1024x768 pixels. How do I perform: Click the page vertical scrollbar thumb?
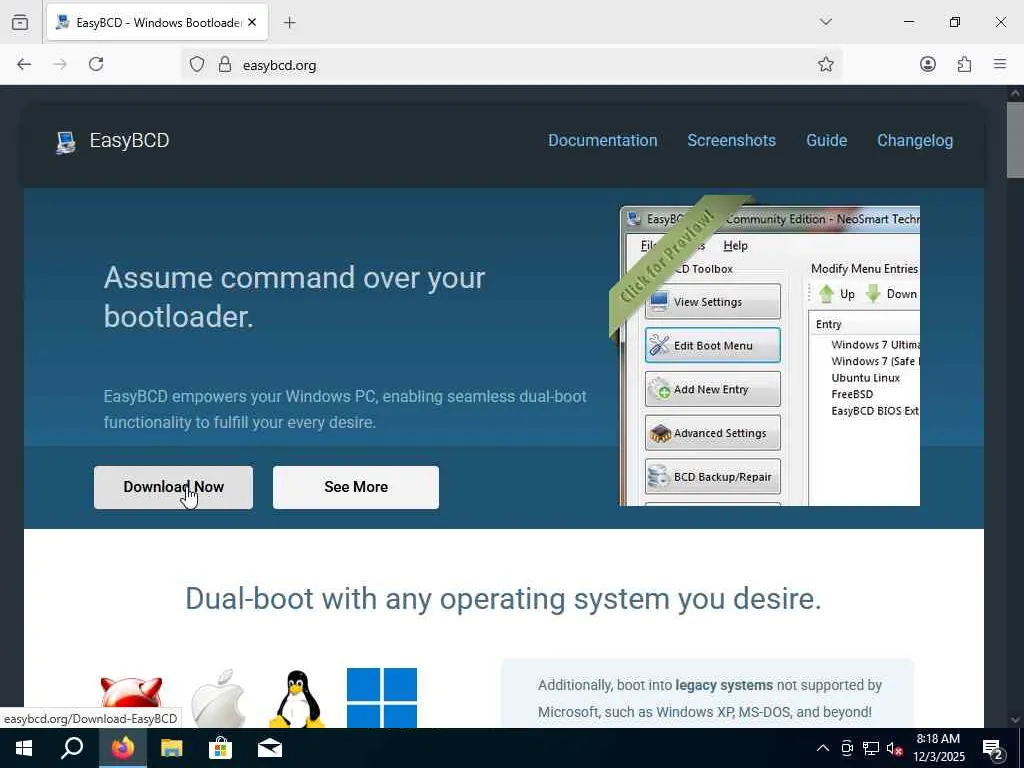(1015, 139)
